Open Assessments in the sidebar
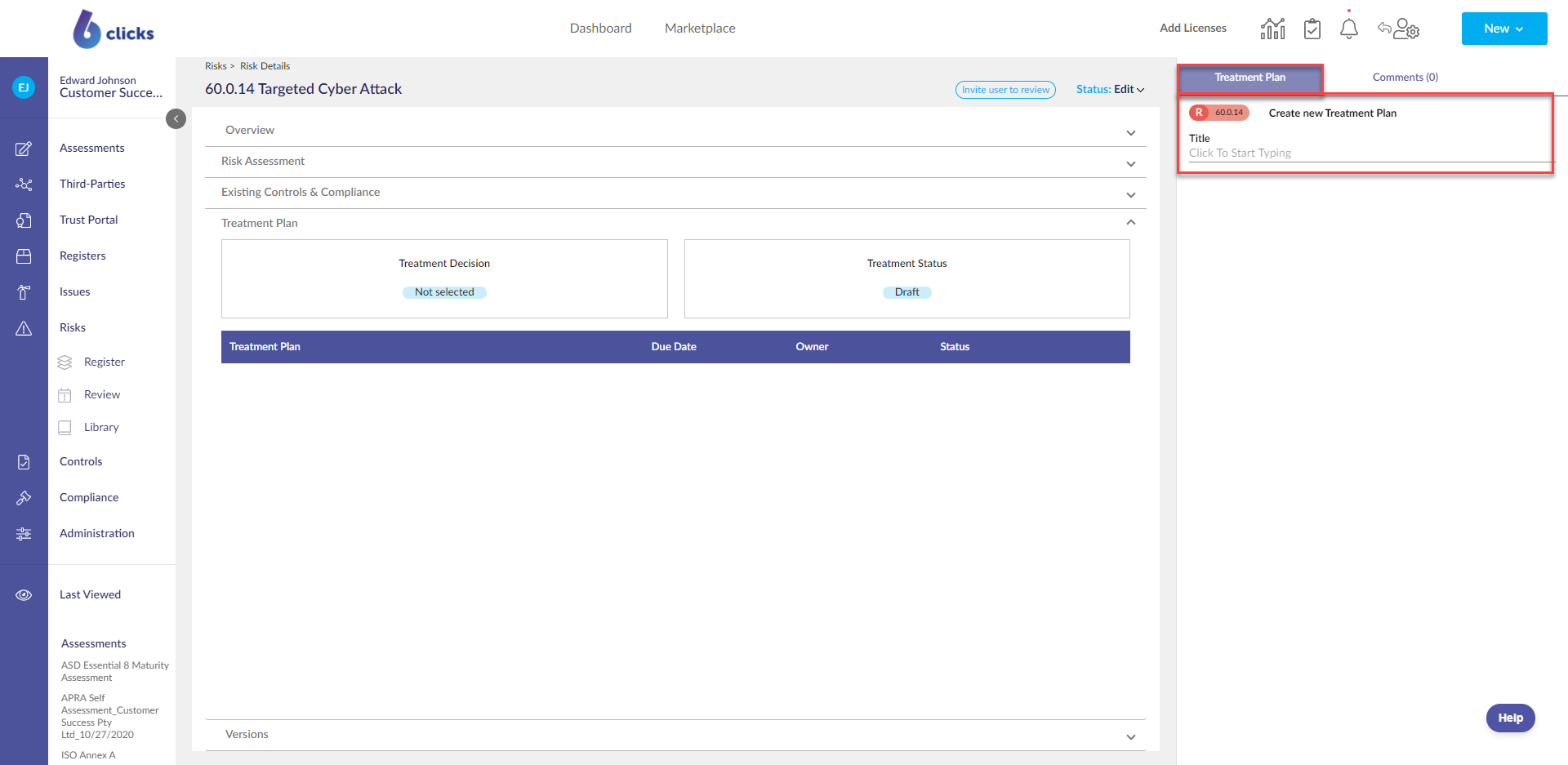 tap(92, 149)
